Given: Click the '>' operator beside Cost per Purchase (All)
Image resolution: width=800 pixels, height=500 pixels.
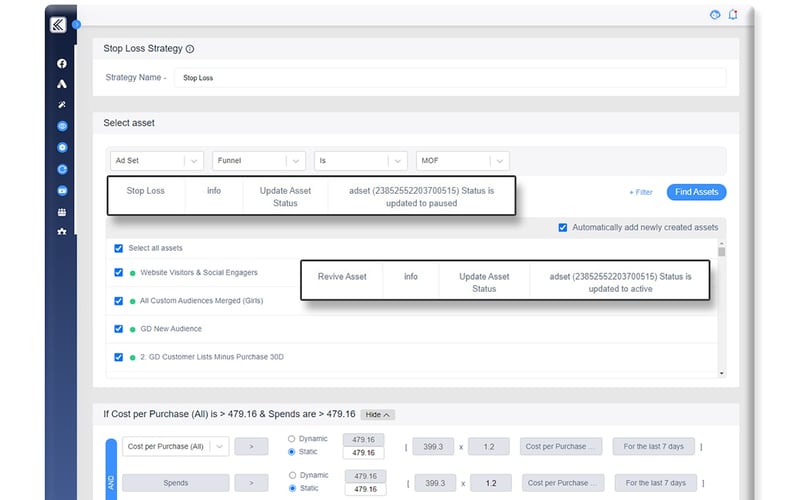Looking at the screenshot, I should [251, 446].
